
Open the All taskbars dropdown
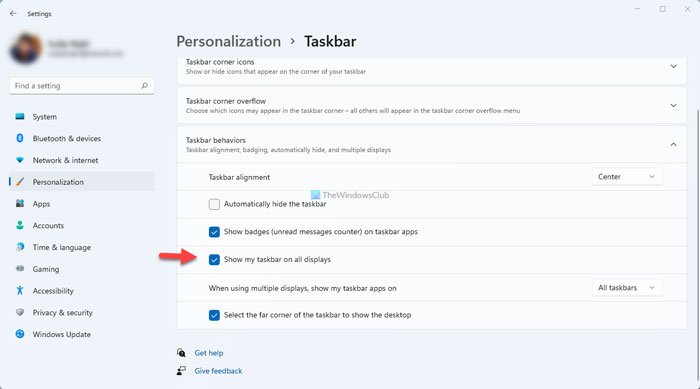coord(627,288)
